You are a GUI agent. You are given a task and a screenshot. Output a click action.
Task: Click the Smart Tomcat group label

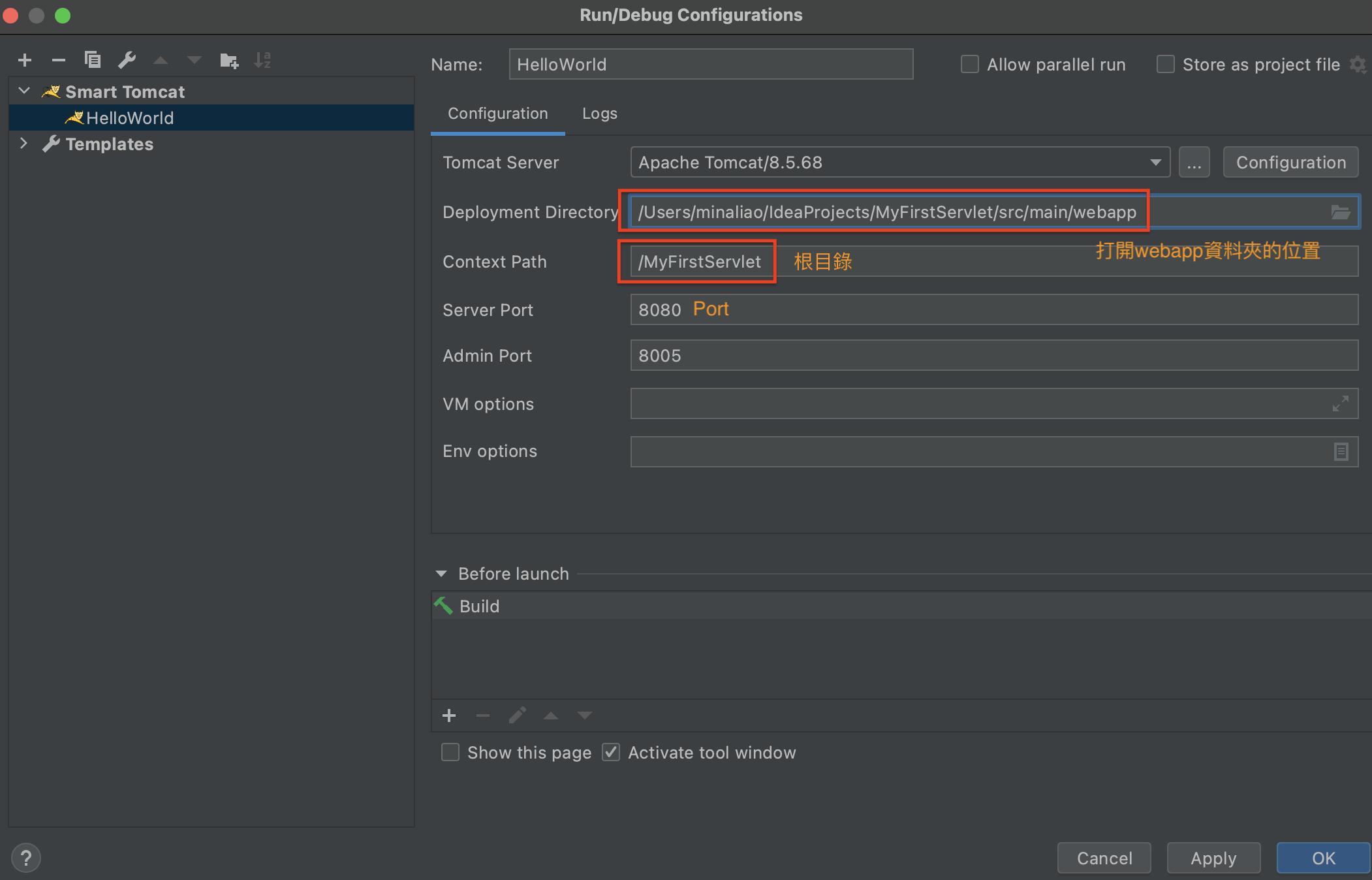click(125, 91)
